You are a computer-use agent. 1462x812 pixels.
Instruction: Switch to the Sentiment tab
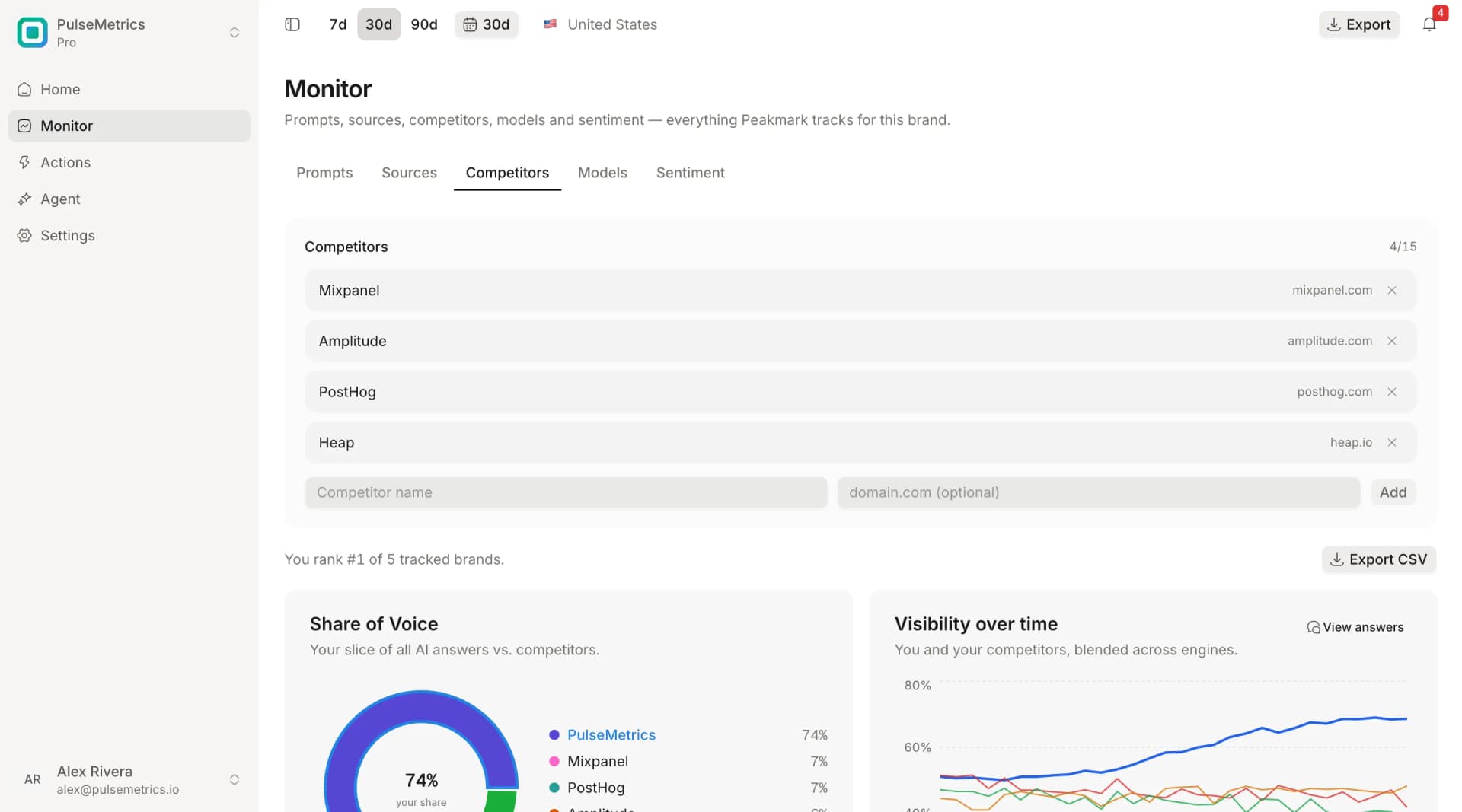click(x=690, y=173)
